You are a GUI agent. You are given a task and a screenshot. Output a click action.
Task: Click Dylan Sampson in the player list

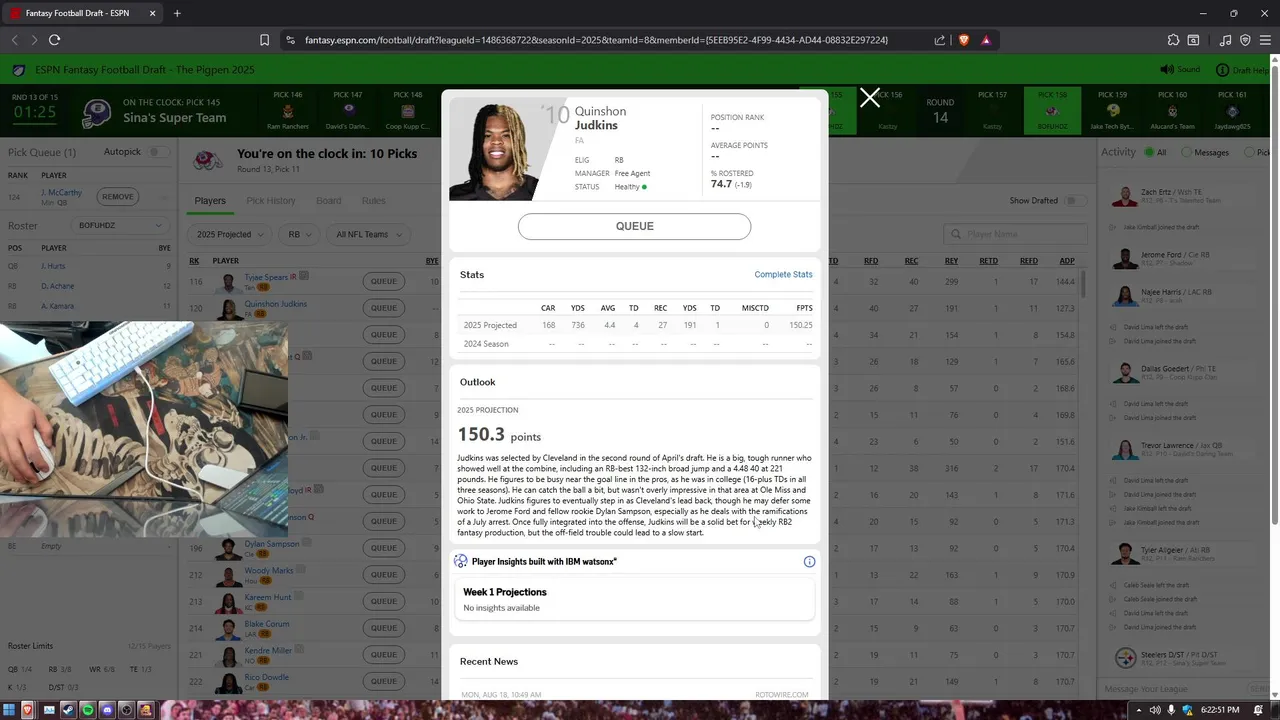(272, 544)
